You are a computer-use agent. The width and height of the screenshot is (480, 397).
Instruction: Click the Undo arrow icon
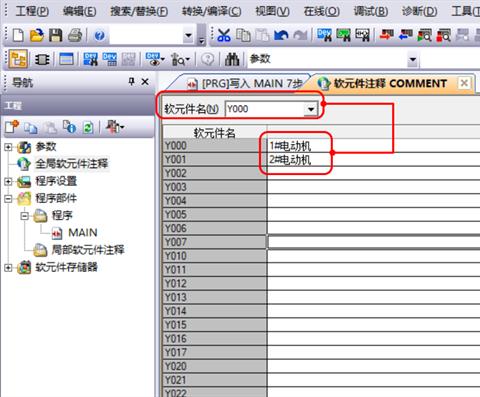(281, 35)
